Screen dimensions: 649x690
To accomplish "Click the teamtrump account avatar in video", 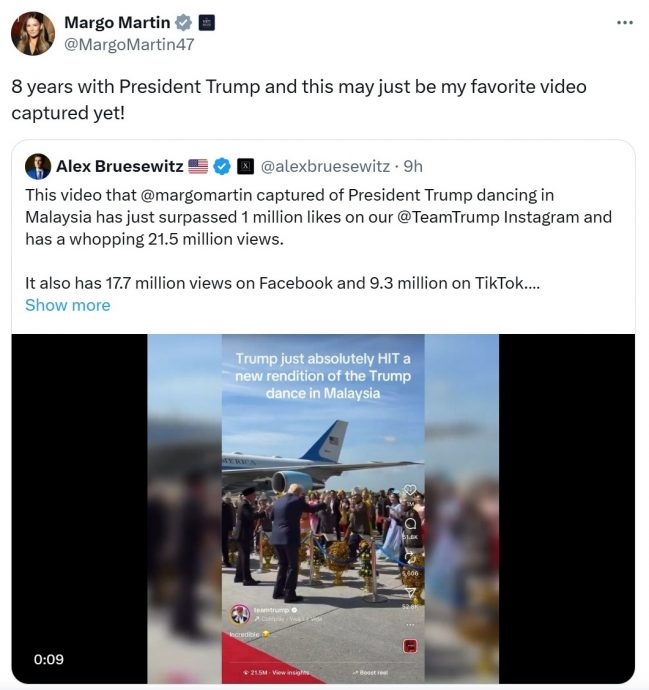I will click(x=240, y=614).
